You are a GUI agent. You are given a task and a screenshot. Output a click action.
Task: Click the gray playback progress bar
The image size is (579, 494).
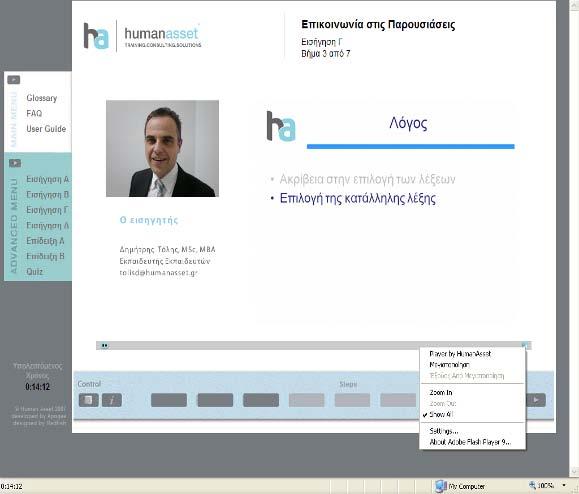point(314,346)
